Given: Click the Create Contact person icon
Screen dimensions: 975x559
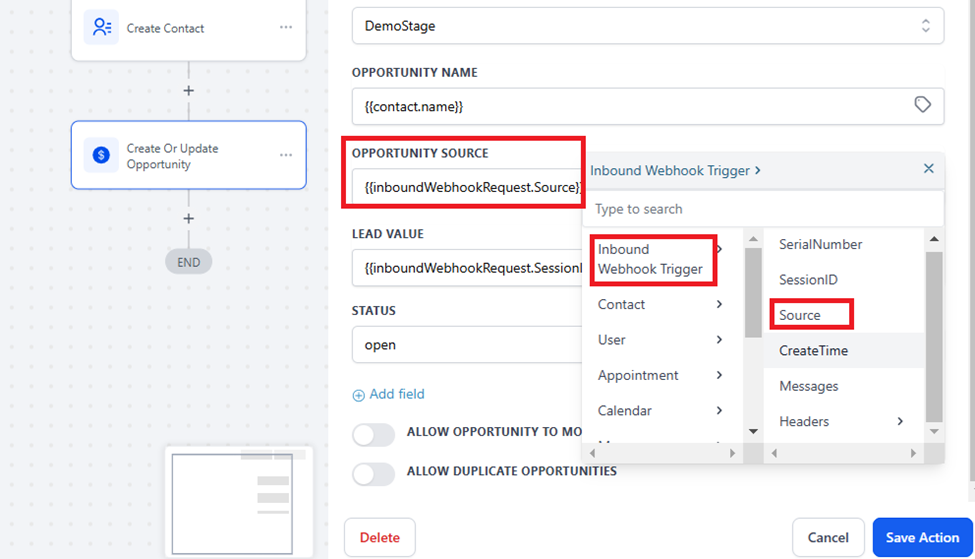Looking at the screenshot, I should 101,28.
